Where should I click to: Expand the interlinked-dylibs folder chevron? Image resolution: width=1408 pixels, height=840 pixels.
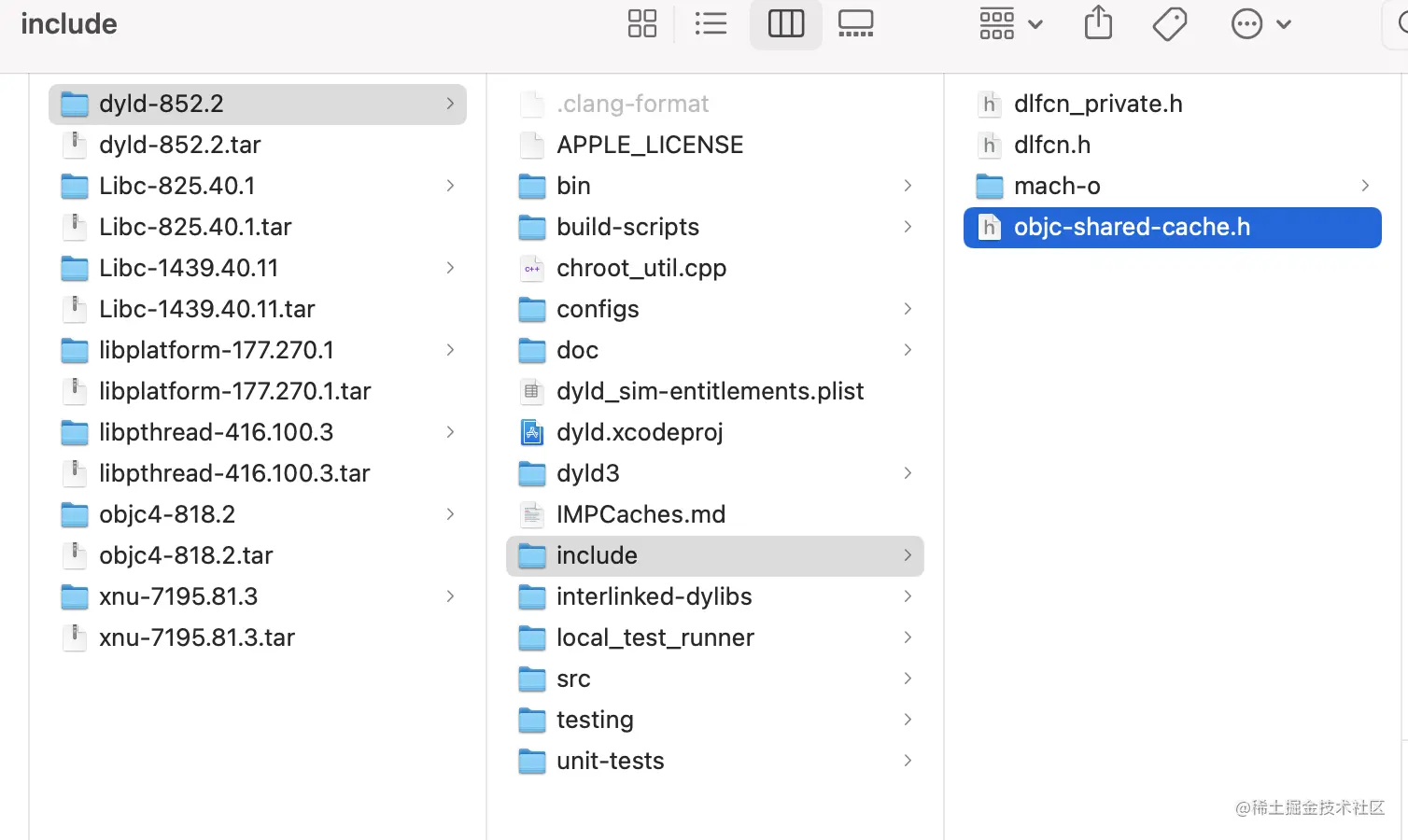pyautogui.click(x=908, y=596)
